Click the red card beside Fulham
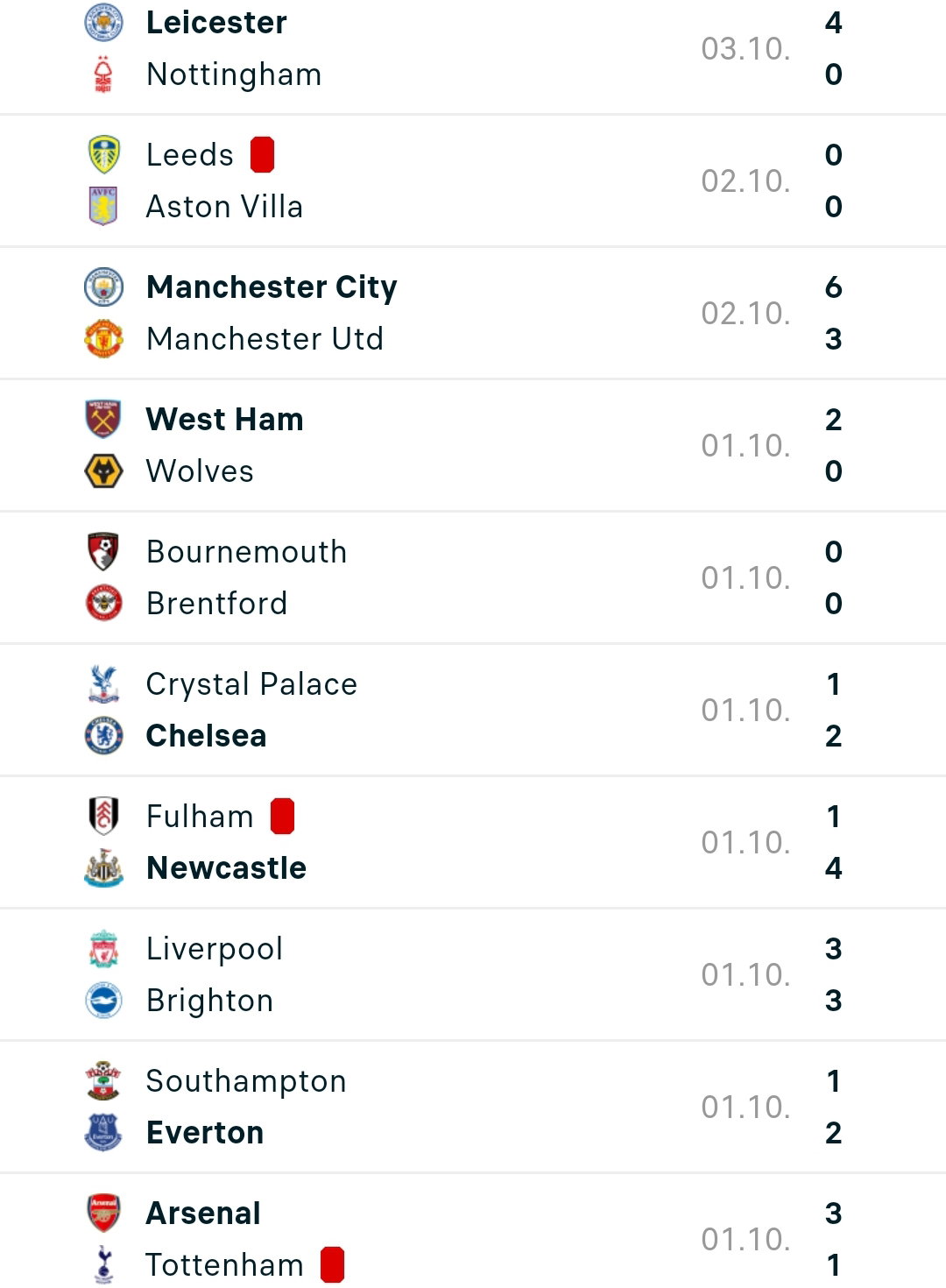 pos(282,817)
